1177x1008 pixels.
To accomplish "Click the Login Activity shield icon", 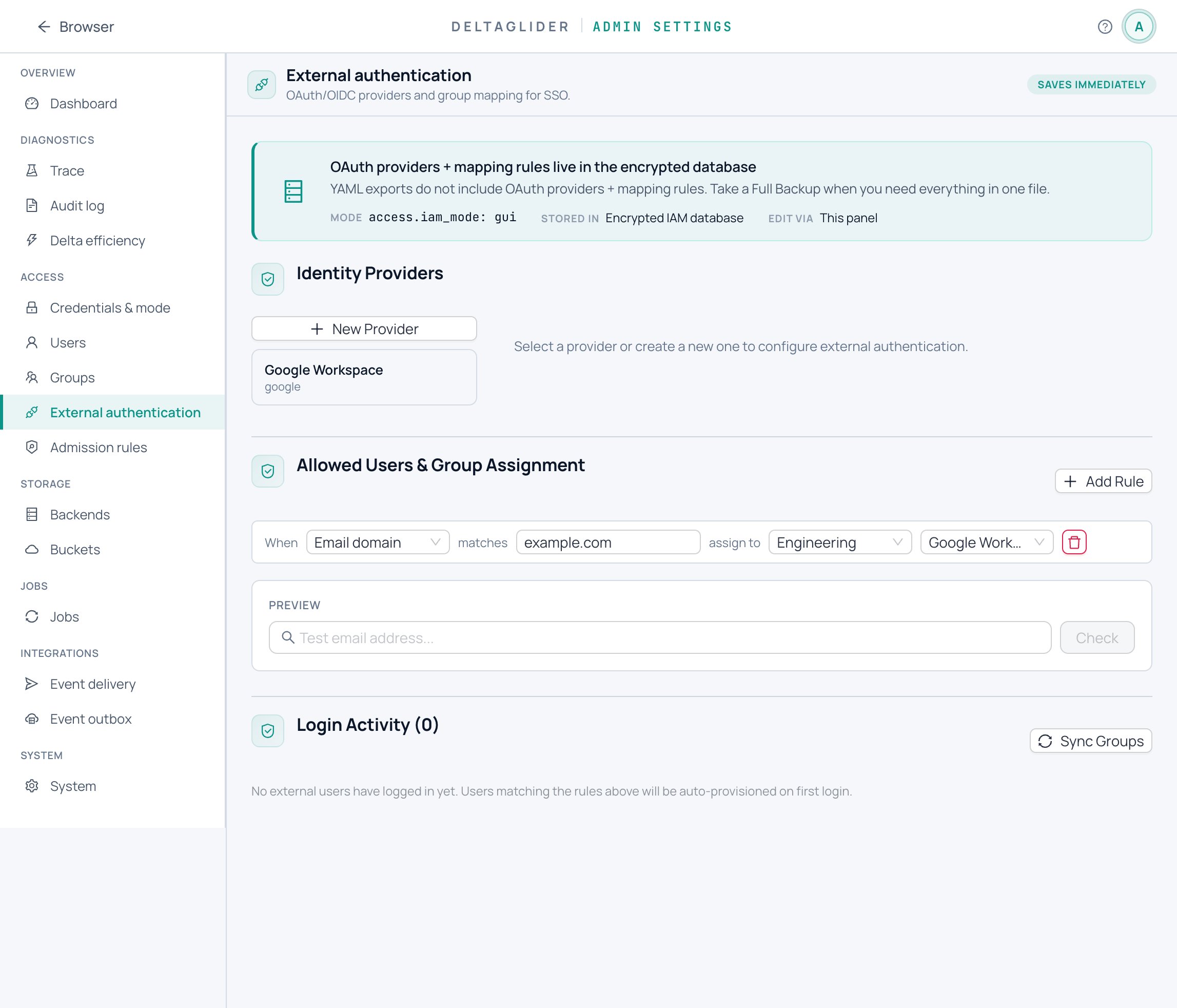I will (x=267, y=731).
